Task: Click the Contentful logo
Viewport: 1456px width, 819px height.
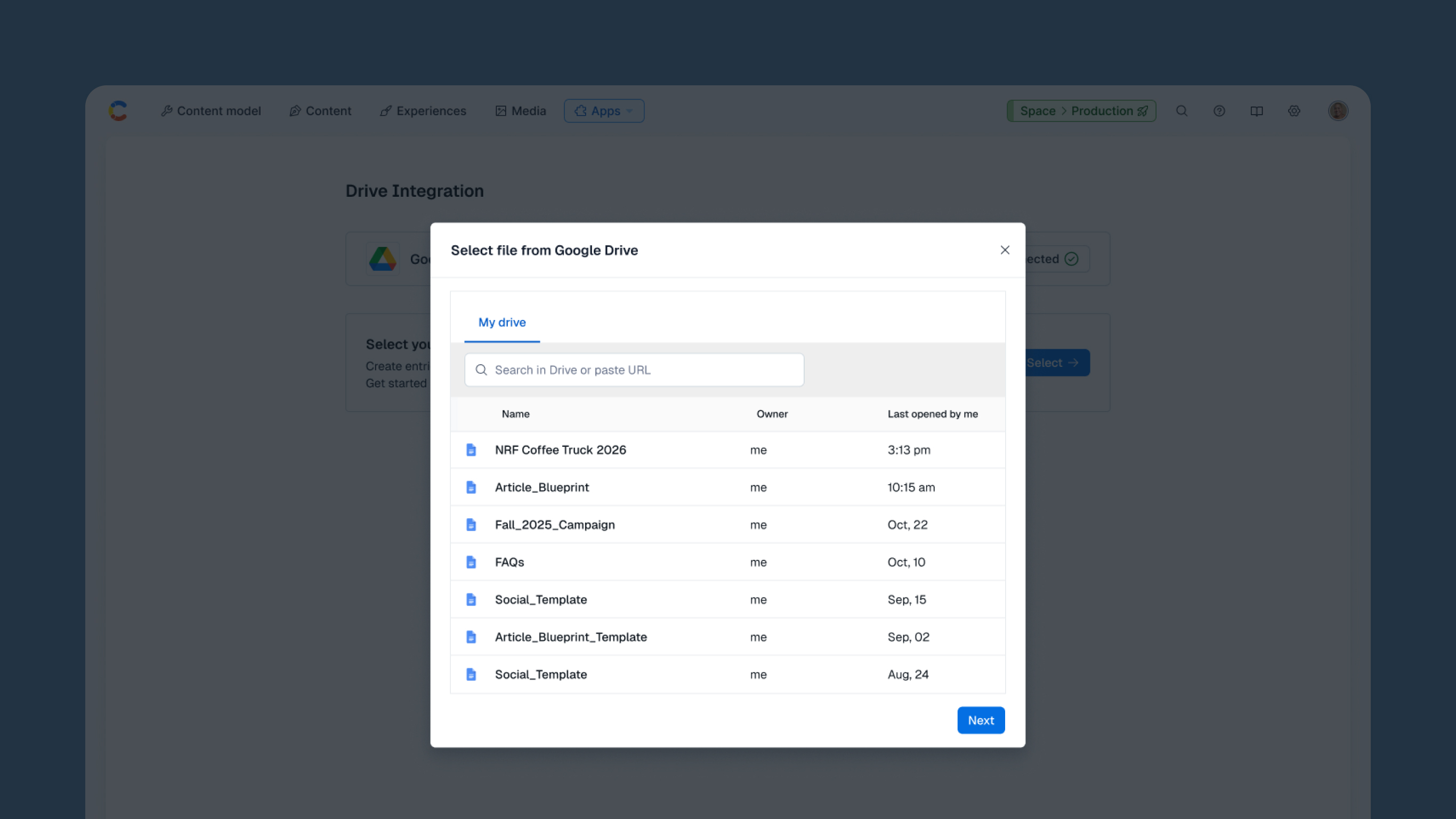Action: (118, 111)
